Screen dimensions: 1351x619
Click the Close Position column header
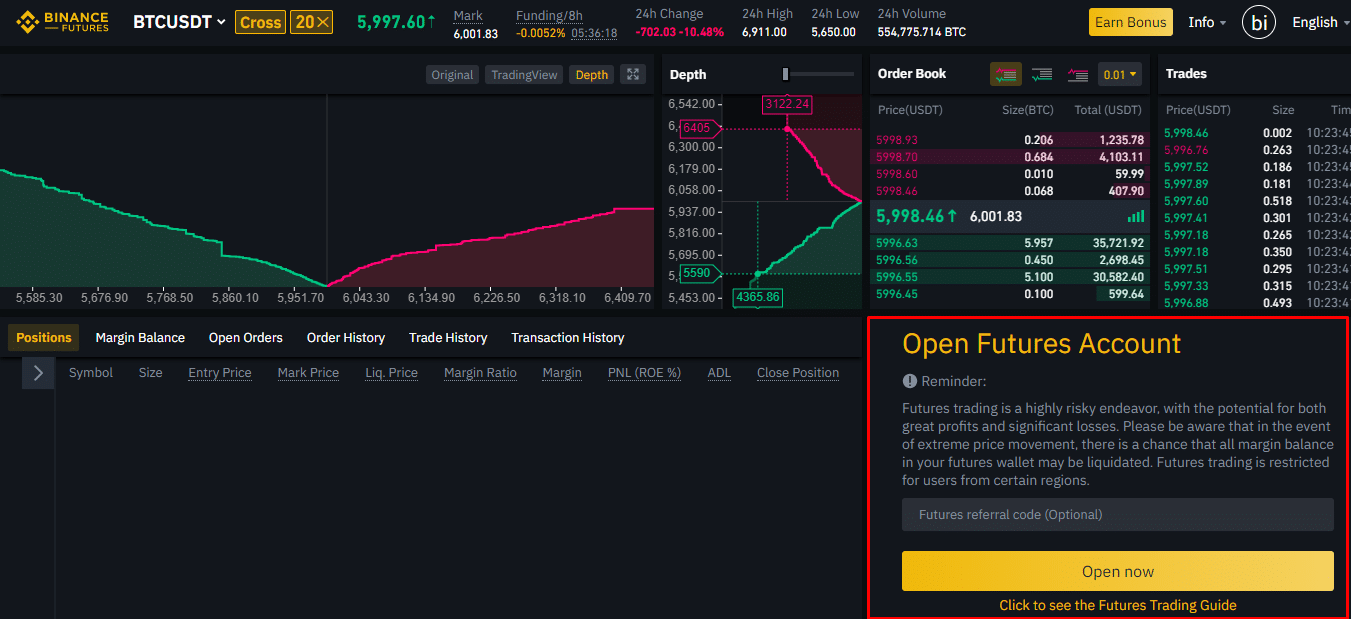[x=798, y=373]
